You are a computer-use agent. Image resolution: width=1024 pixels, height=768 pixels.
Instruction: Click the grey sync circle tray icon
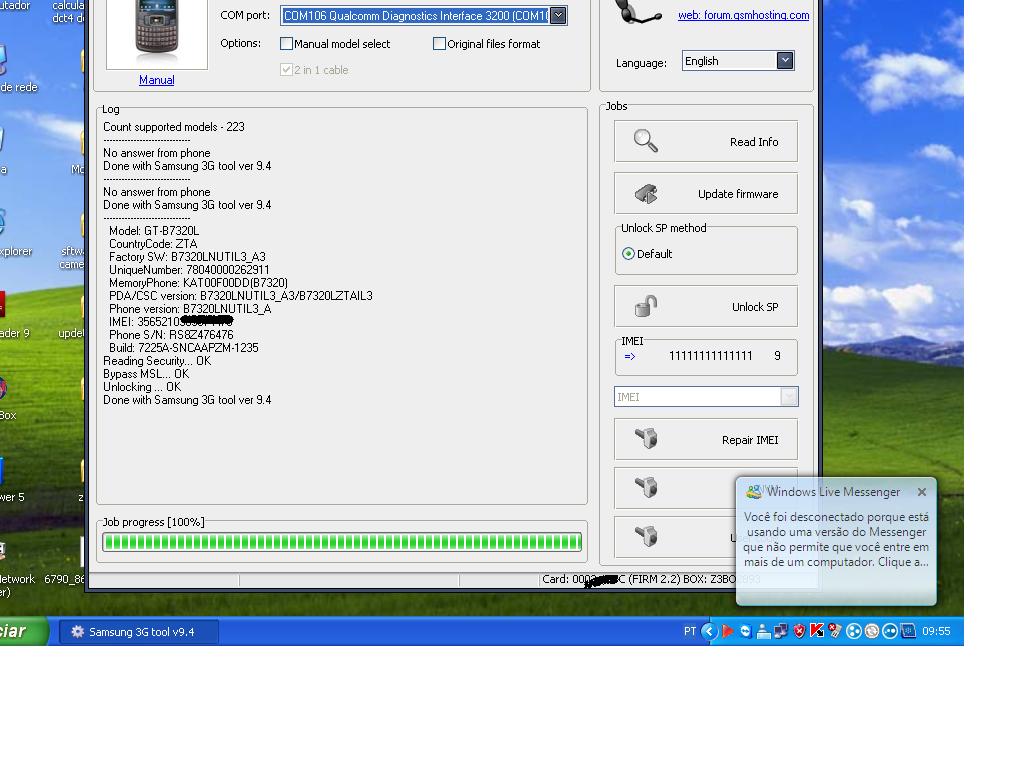871,631
